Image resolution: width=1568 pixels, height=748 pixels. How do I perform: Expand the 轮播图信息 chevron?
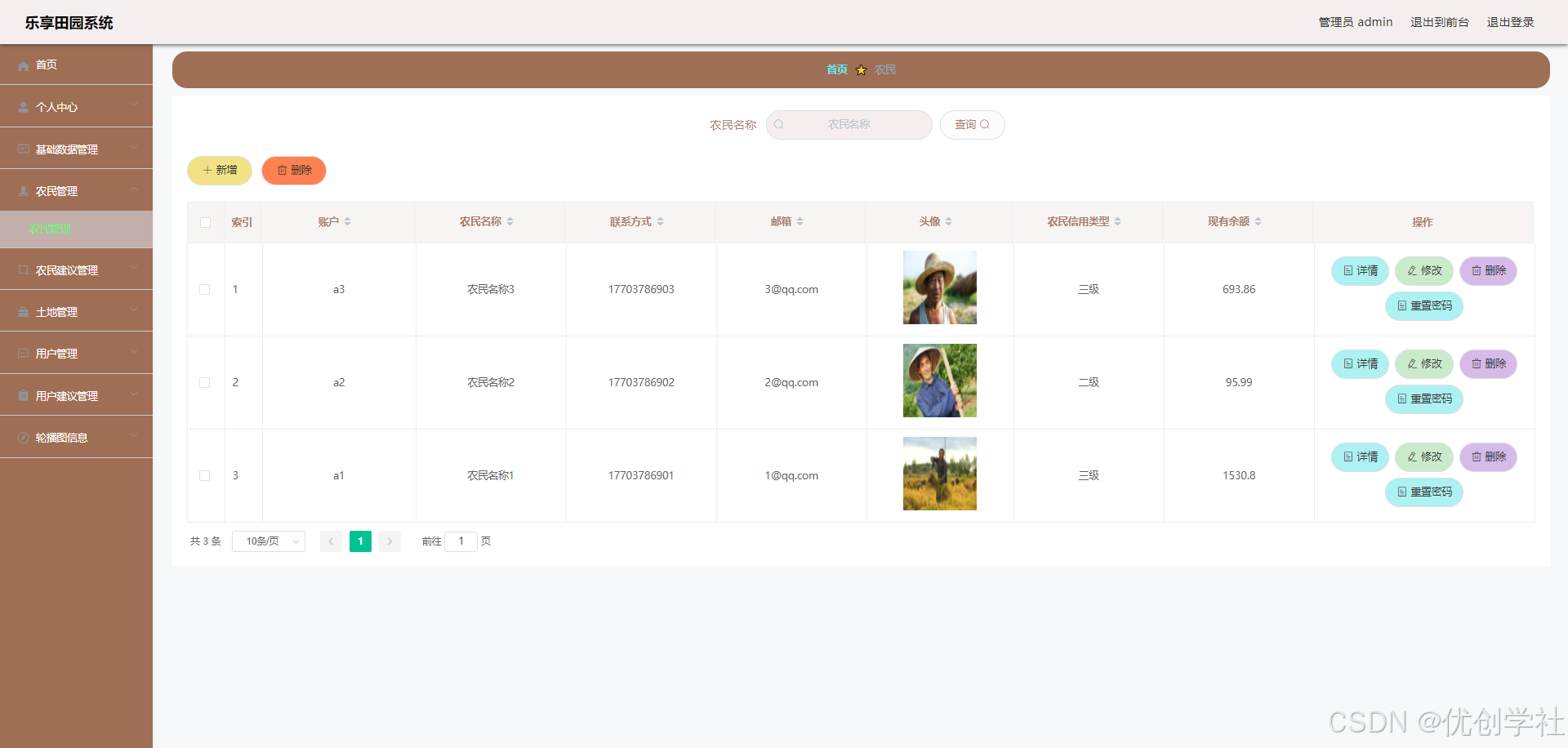click(134, 437)
